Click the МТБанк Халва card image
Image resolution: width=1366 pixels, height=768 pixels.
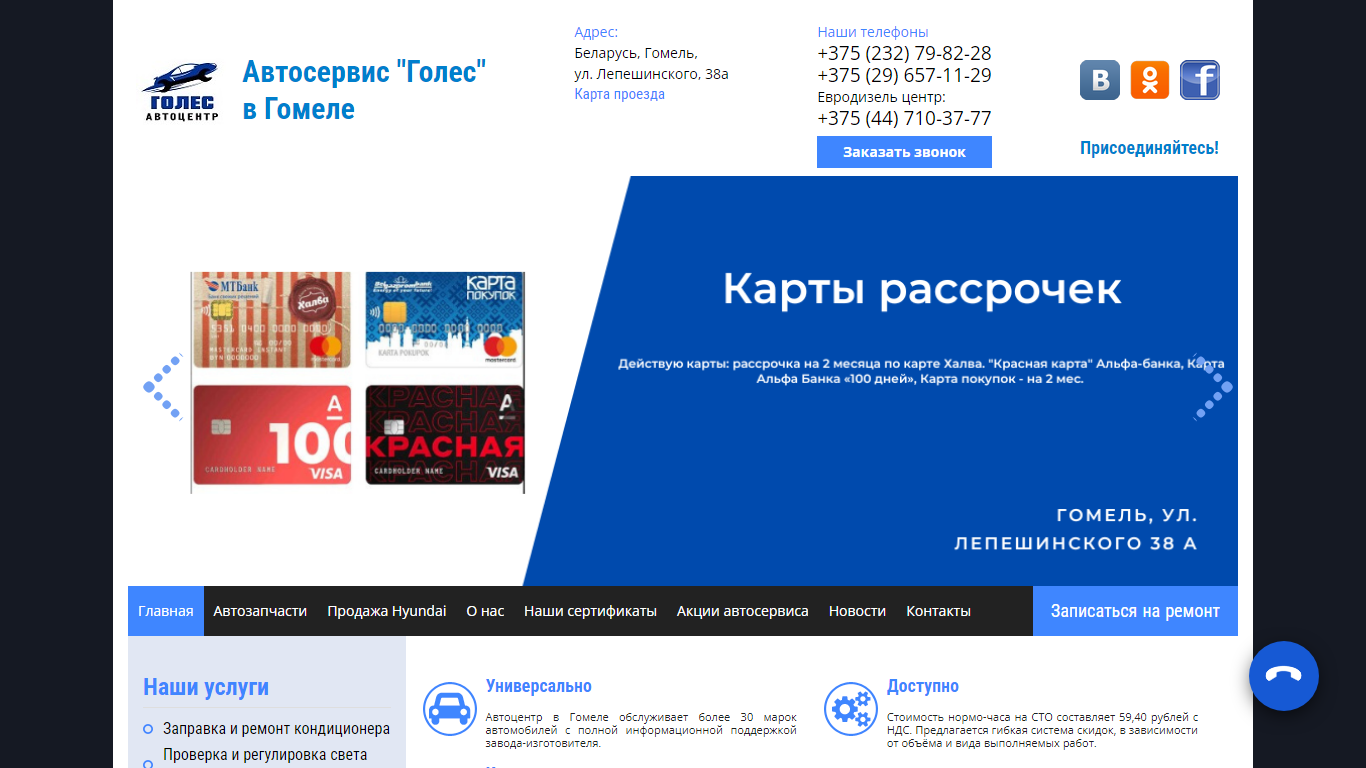click(272, 320)
